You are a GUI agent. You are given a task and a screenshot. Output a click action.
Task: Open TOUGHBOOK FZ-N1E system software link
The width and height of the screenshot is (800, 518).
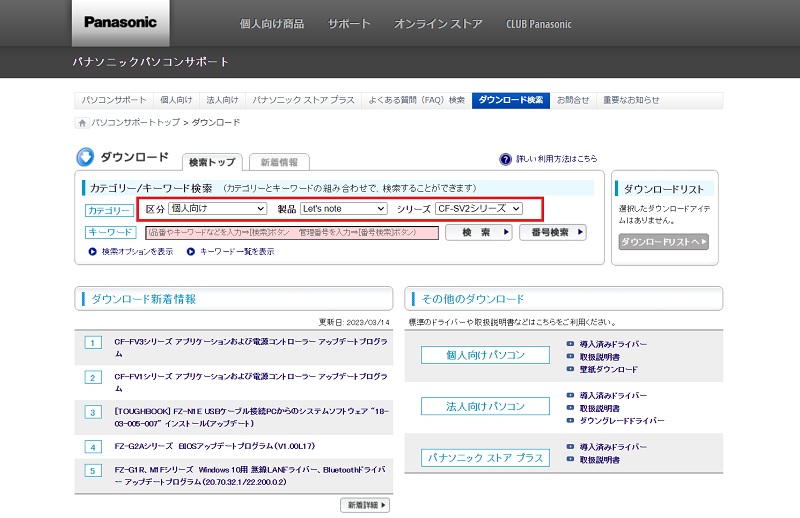251,417
